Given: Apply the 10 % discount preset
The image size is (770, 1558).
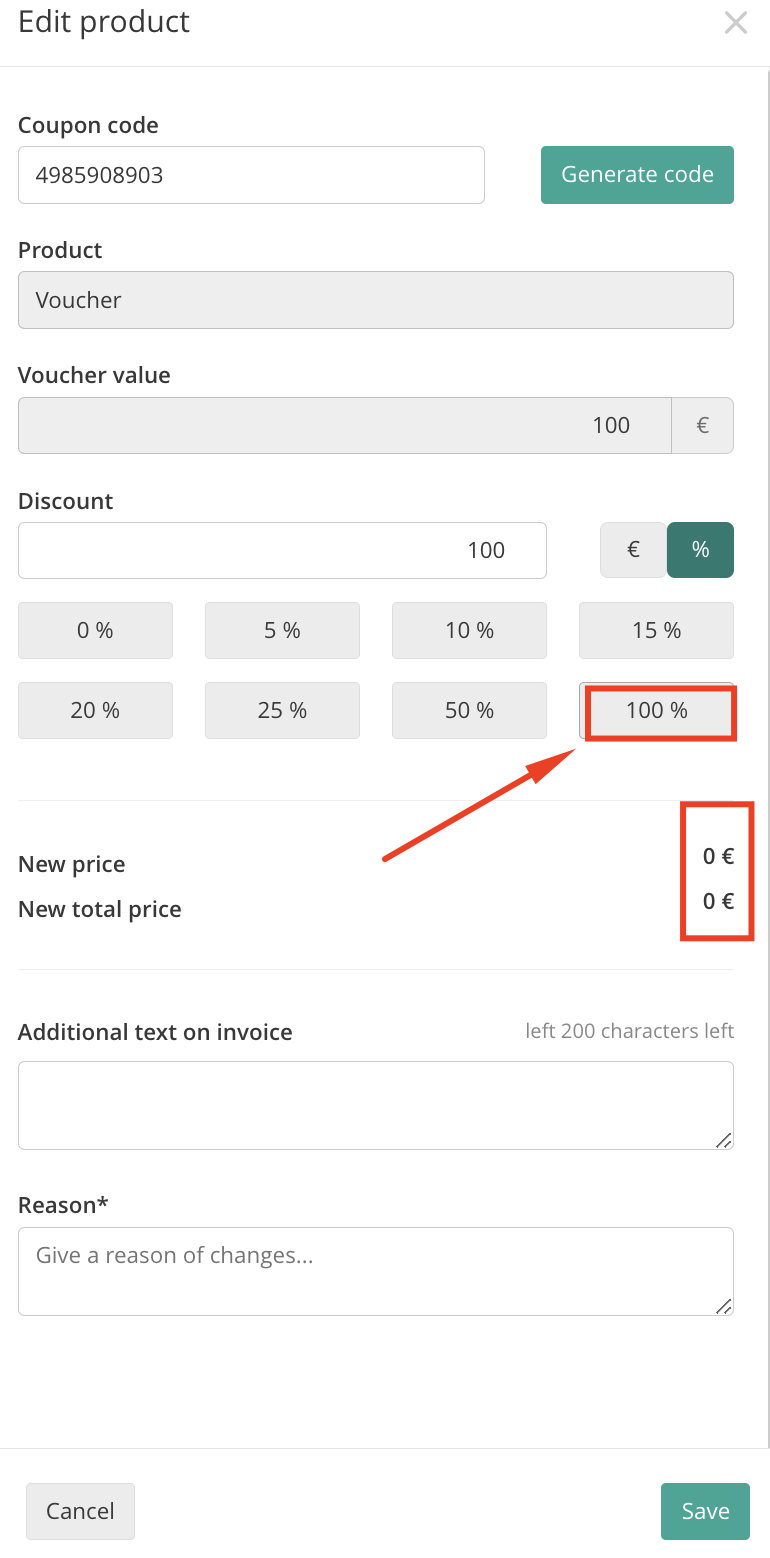Looking at the screenshot, I should tap(469, 630).
